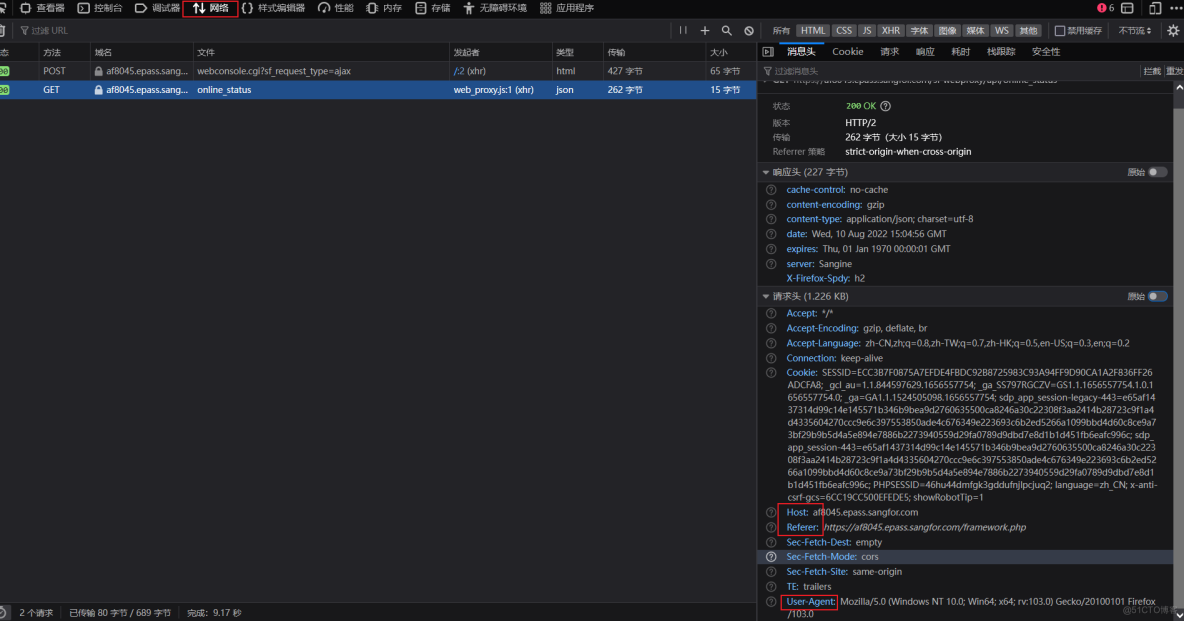The height and width of the screenshot is (621, 1184).
Task: Toggle raw view for 请求头 section
Action: 1157,297
